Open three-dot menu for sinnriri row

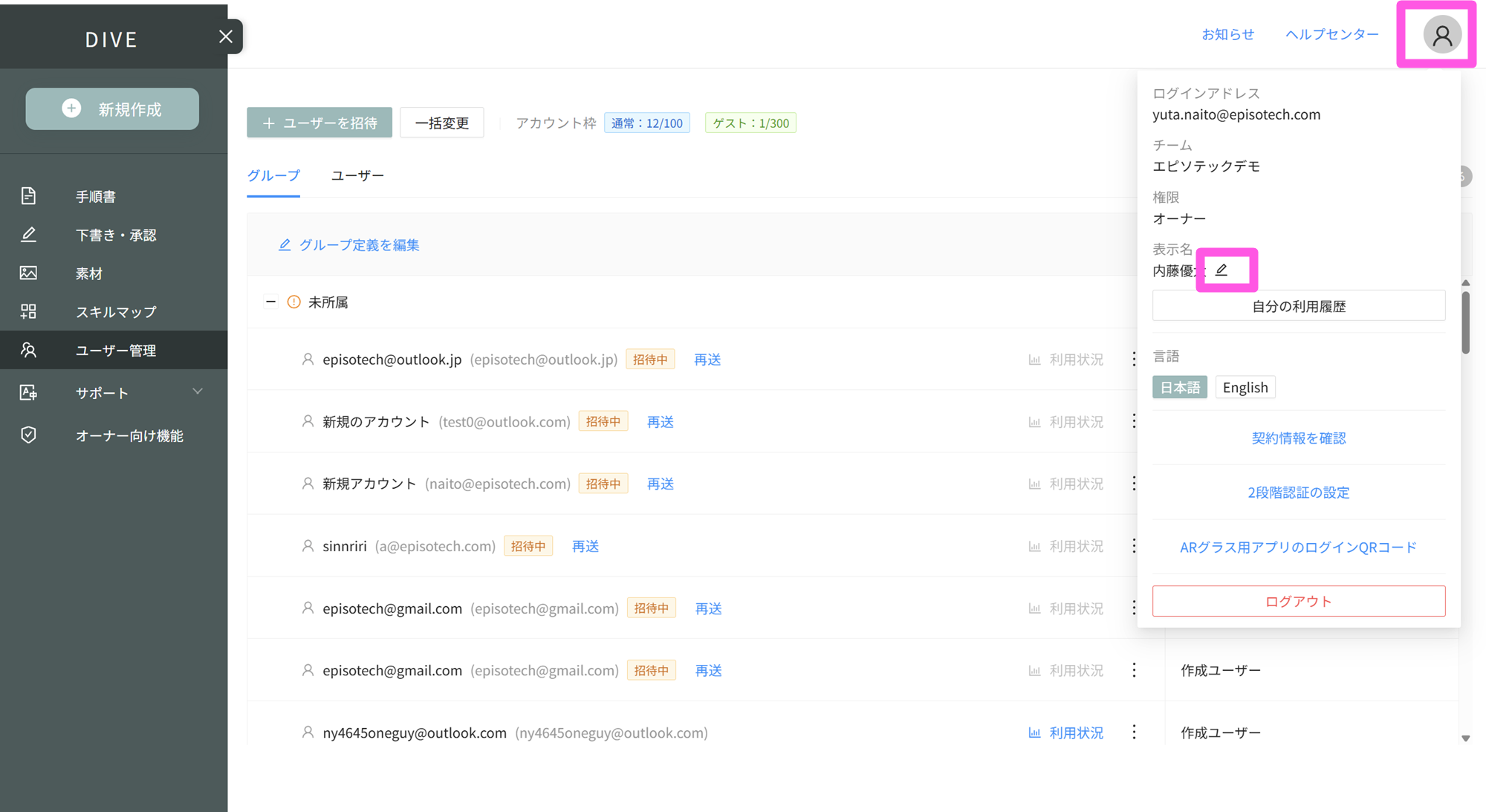(1134, 546)
